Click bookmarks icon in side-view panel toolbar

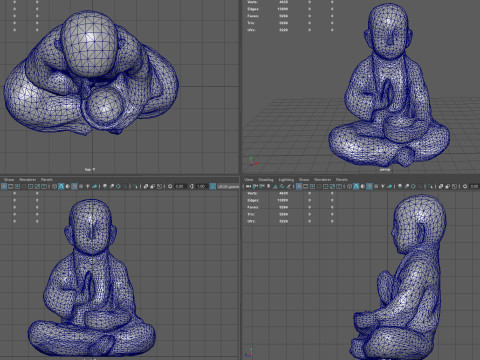tap(269, 186)
